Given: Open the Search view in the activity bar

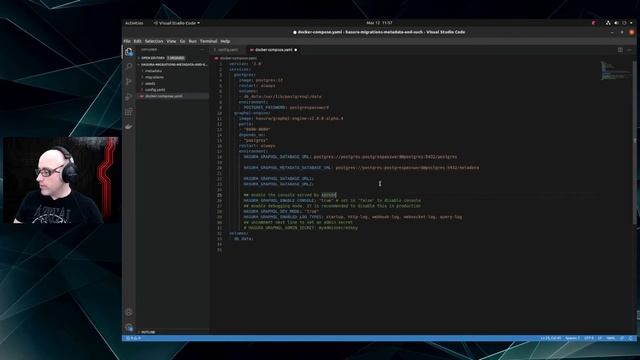Looking at the screenshot, I should click(129, 66).
